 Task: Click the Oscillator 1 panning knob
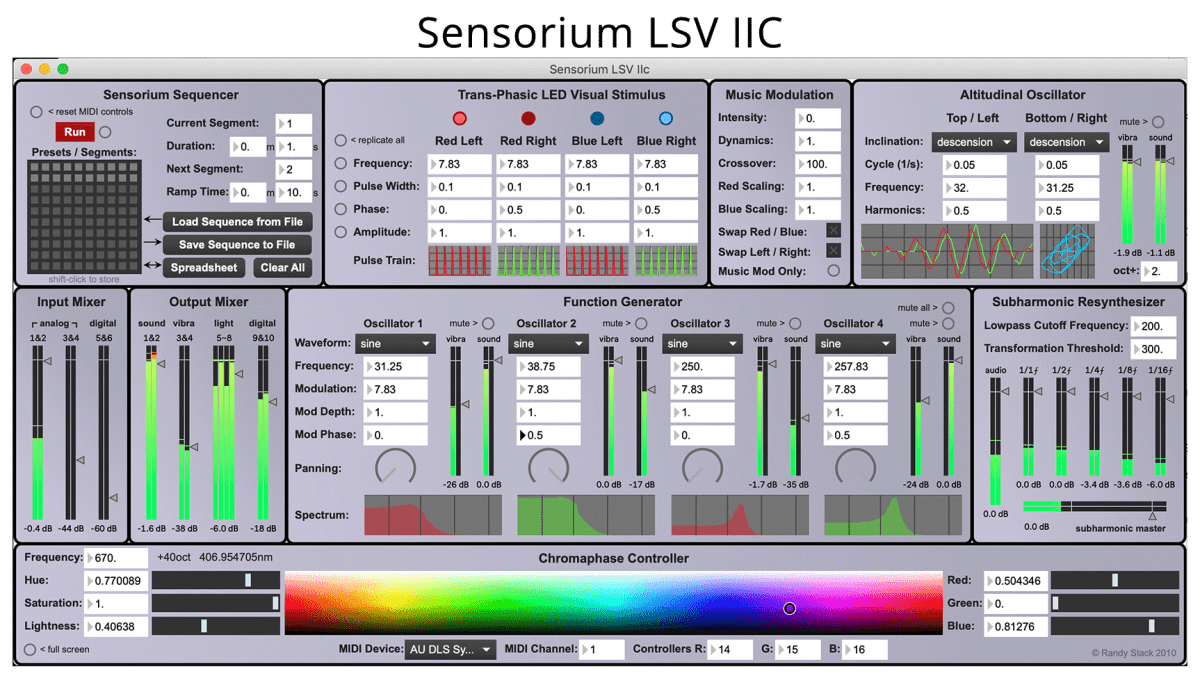[395, 467]
